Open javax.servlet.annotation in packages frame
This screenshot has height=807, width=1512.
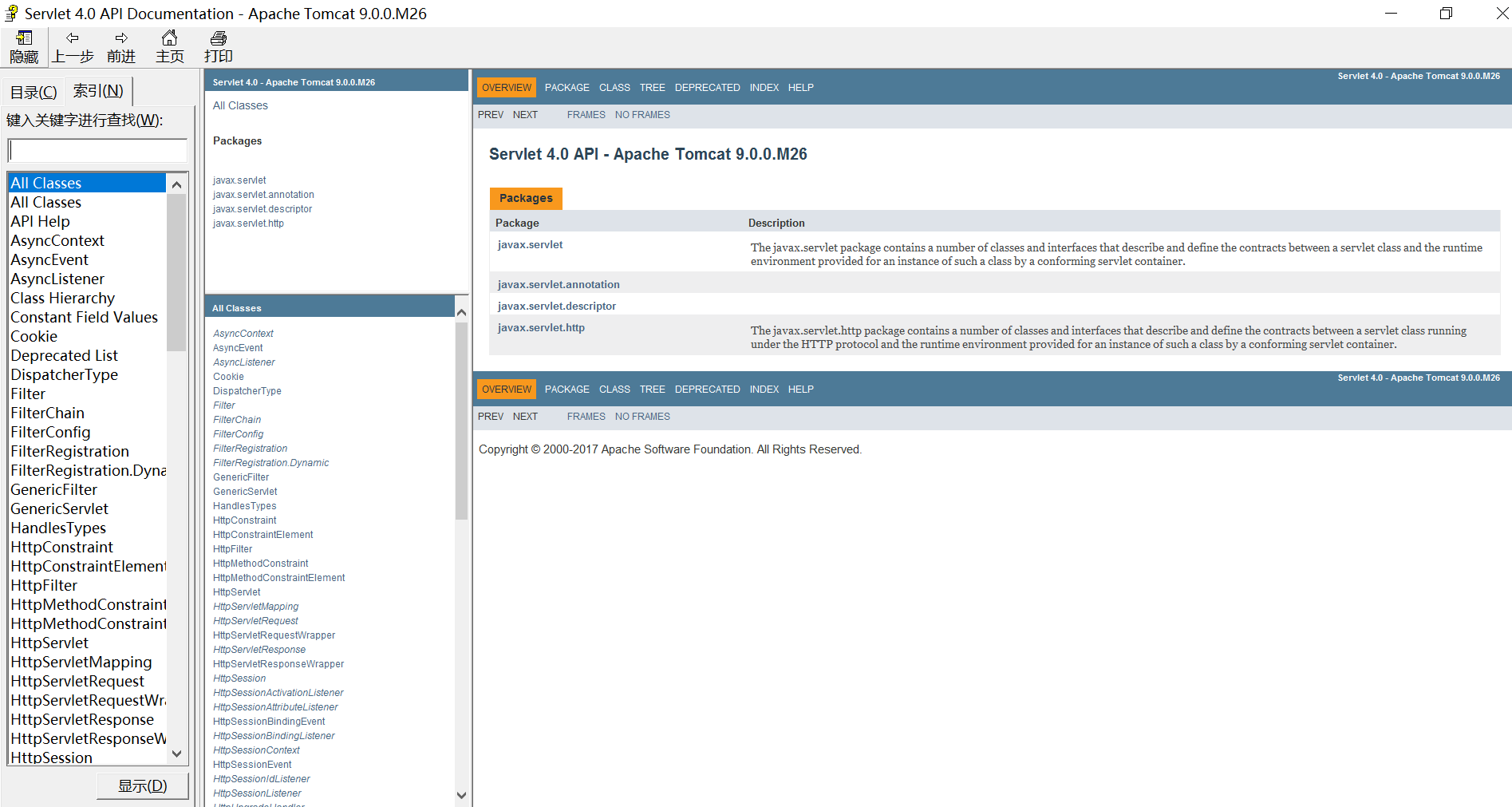tap(263, 195)
